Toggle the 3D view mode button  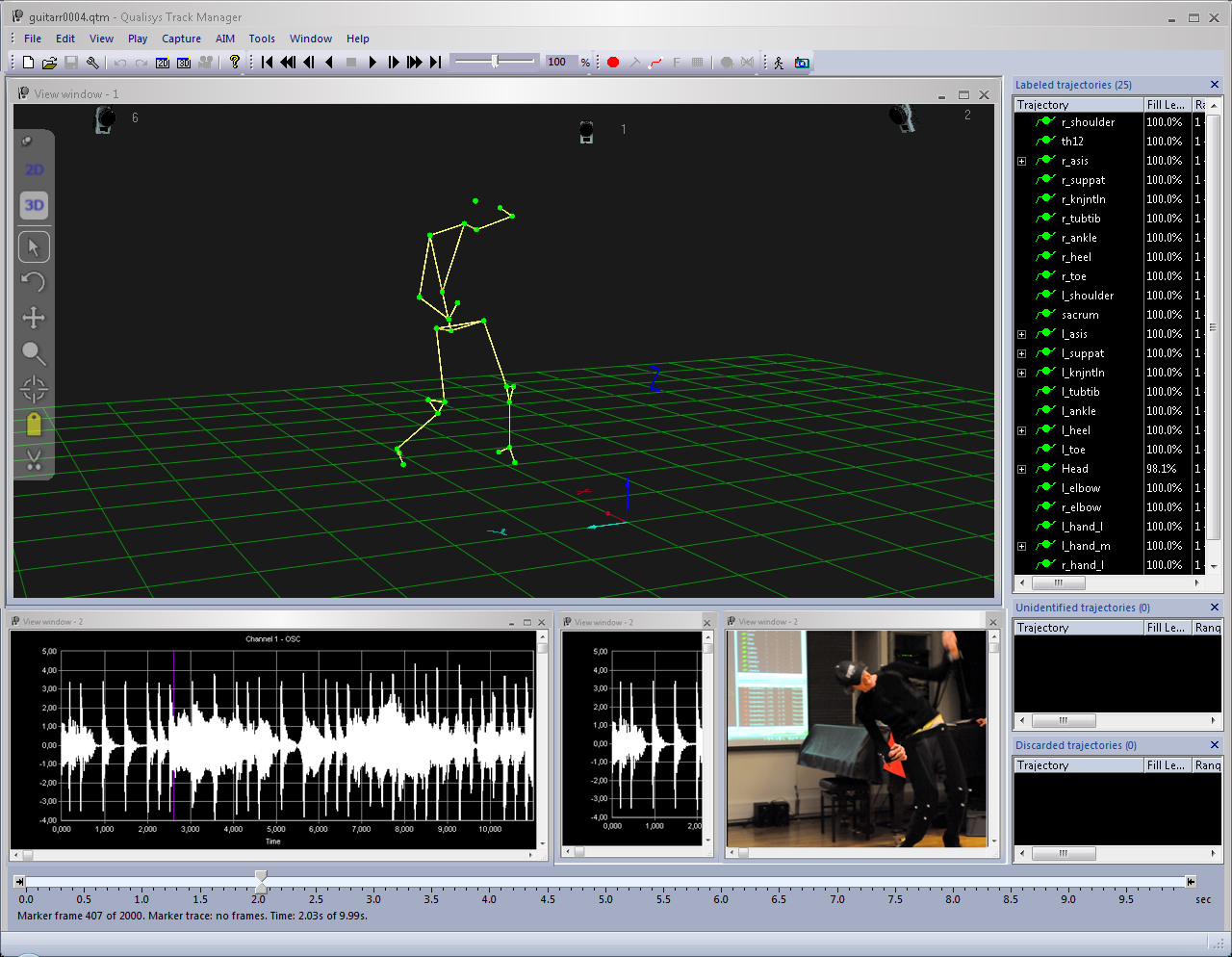[34, 205]
